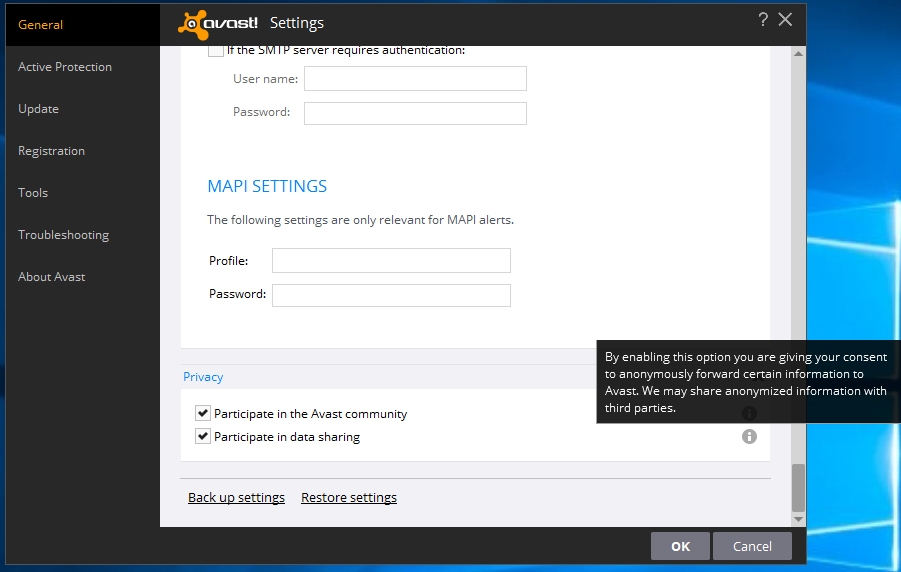Enable SMTP server requires authentication checkbox
Screen dimensions: 901x572
tap(215, 50)
